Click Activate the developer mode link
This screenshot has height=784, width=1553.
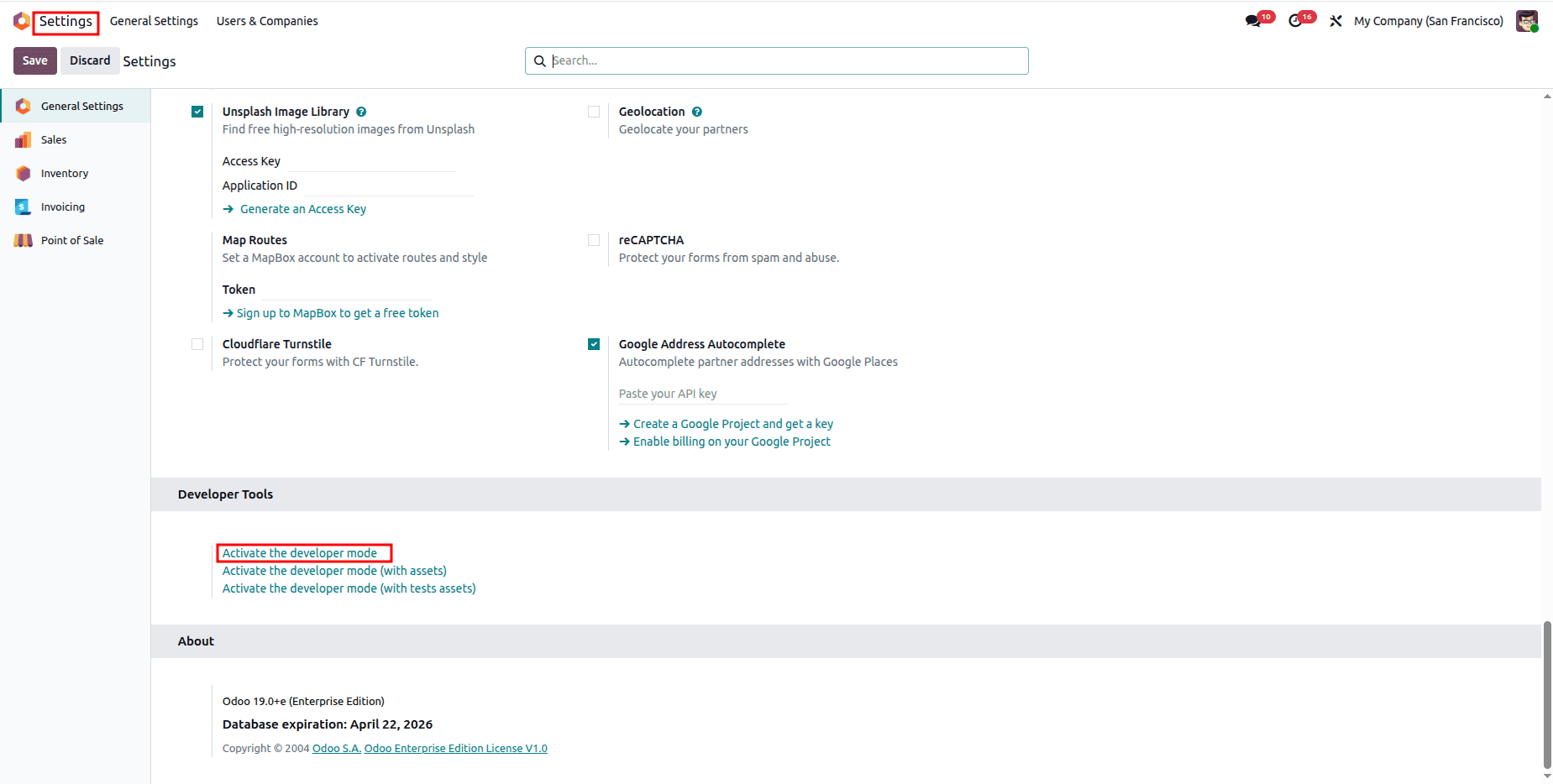coord(299,552)
